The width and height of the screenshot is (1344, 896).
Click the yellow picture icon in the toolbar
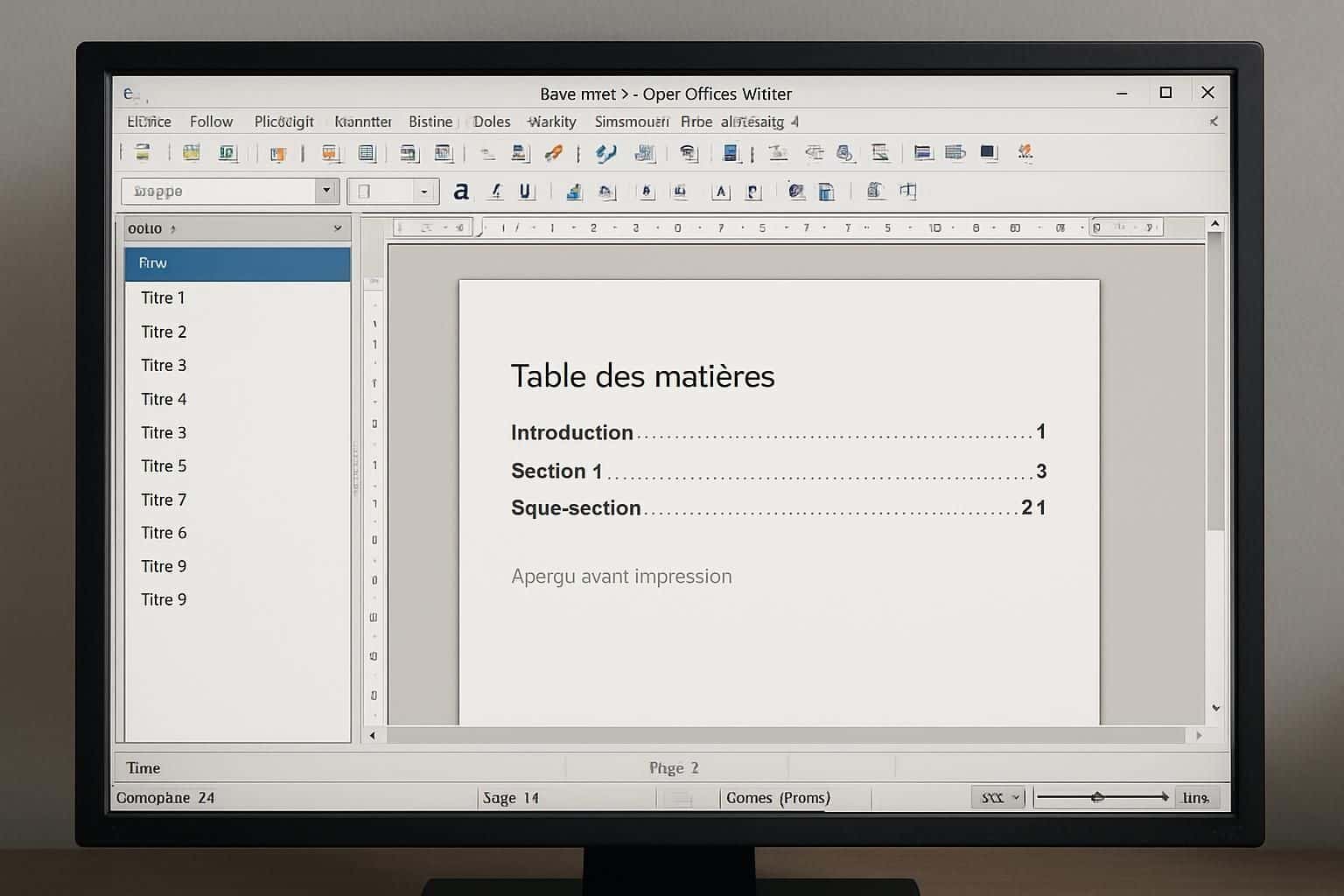191,152
